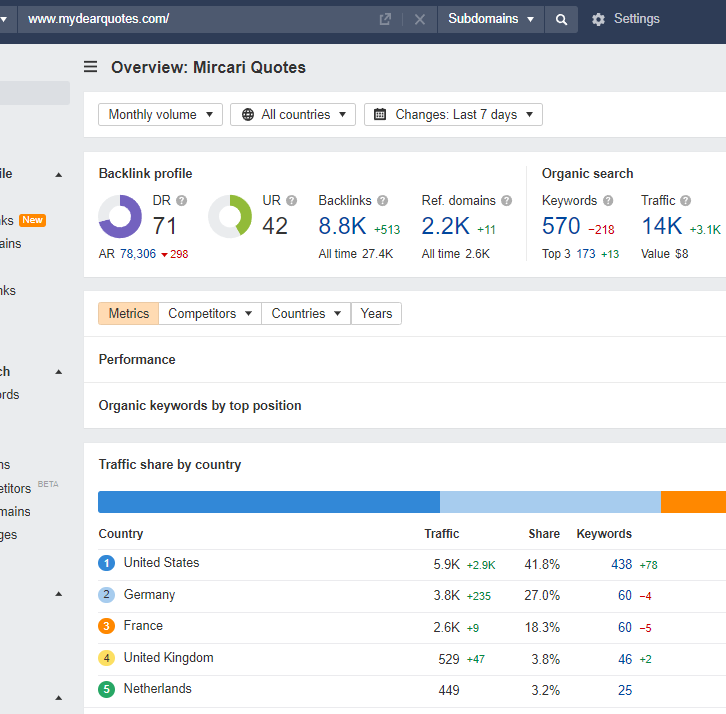Clear the URL field with X icon
Viewport: 726px width, 714px height.
419,19
